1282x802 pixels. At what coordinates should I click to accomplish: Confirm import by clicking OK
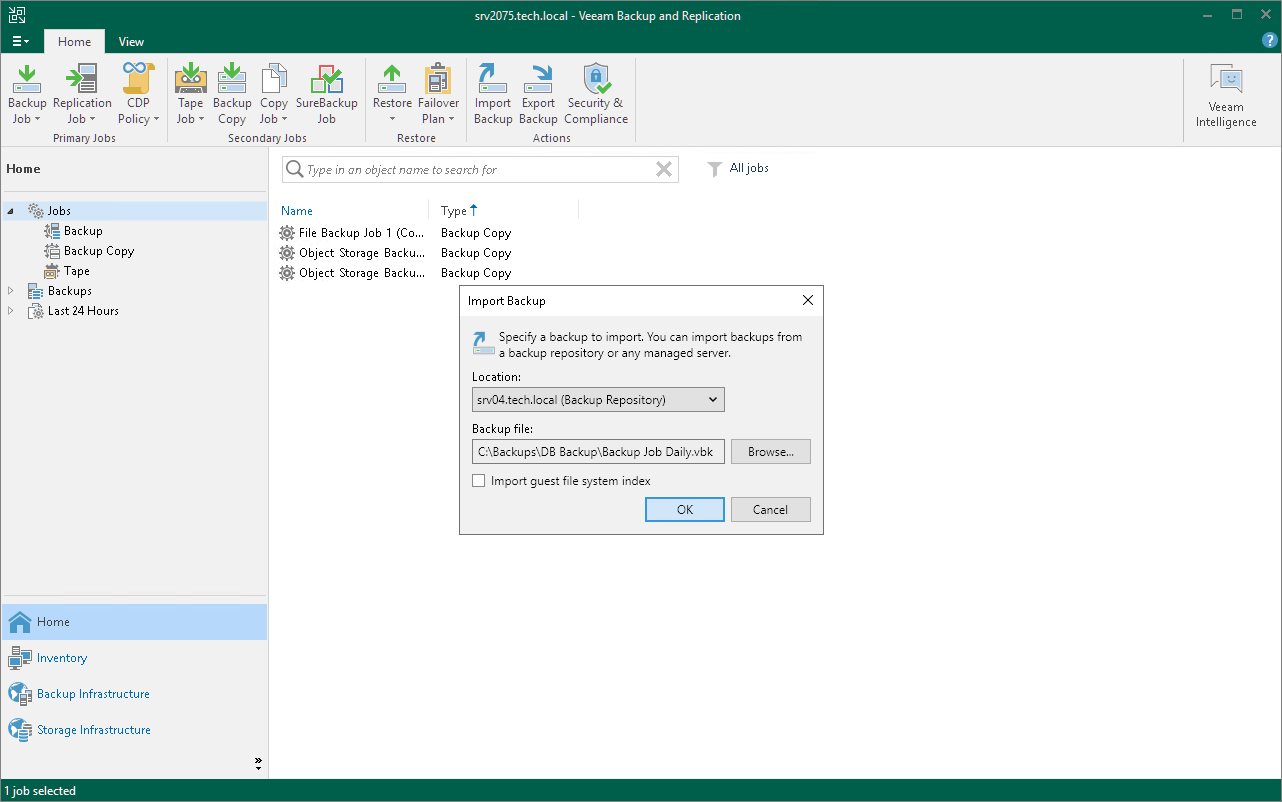(x=684, y=509)
